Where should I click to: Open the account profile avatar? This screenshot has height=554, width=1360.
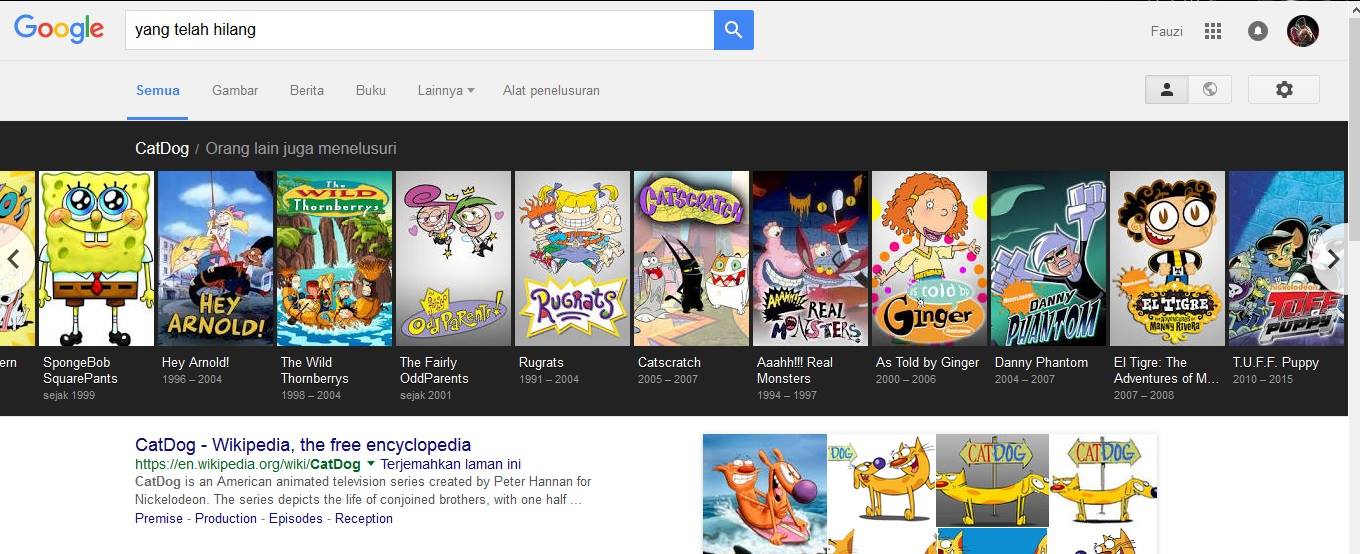coord(1302,31)
